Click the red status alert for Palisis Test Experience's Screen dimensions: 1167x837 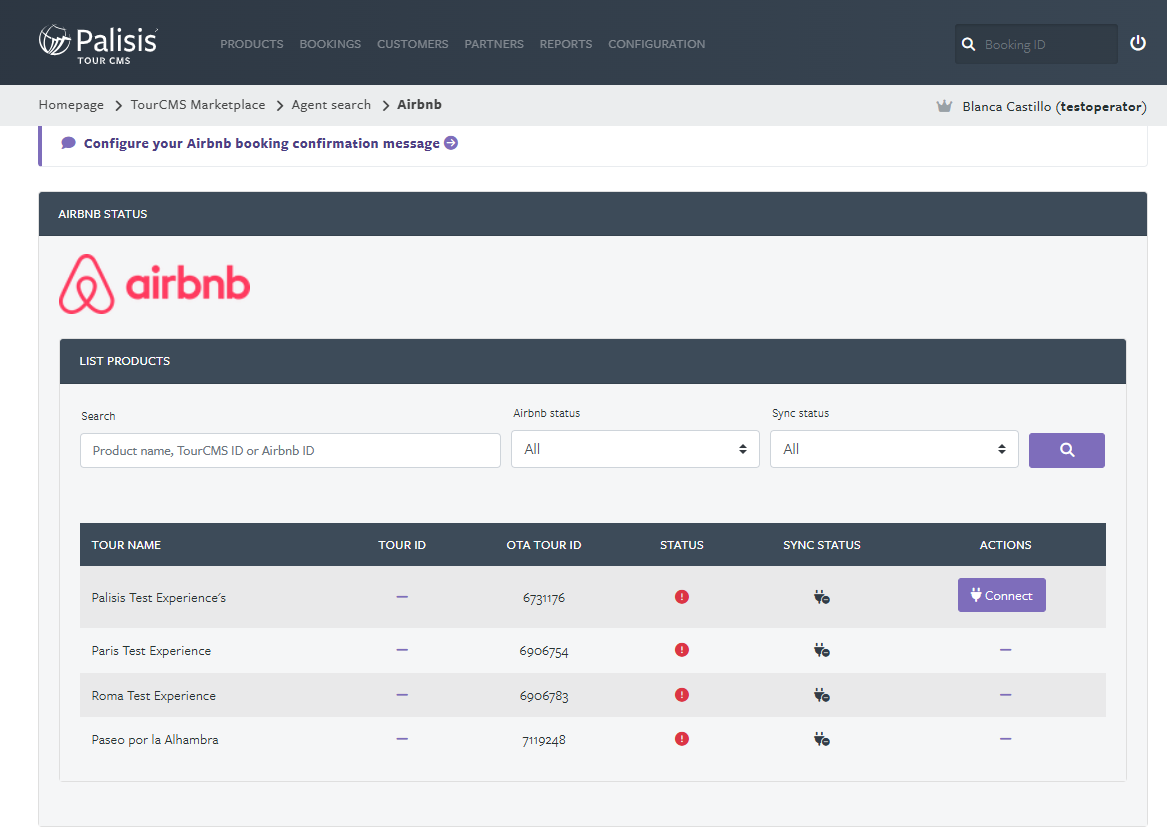(x=682, y=597)
